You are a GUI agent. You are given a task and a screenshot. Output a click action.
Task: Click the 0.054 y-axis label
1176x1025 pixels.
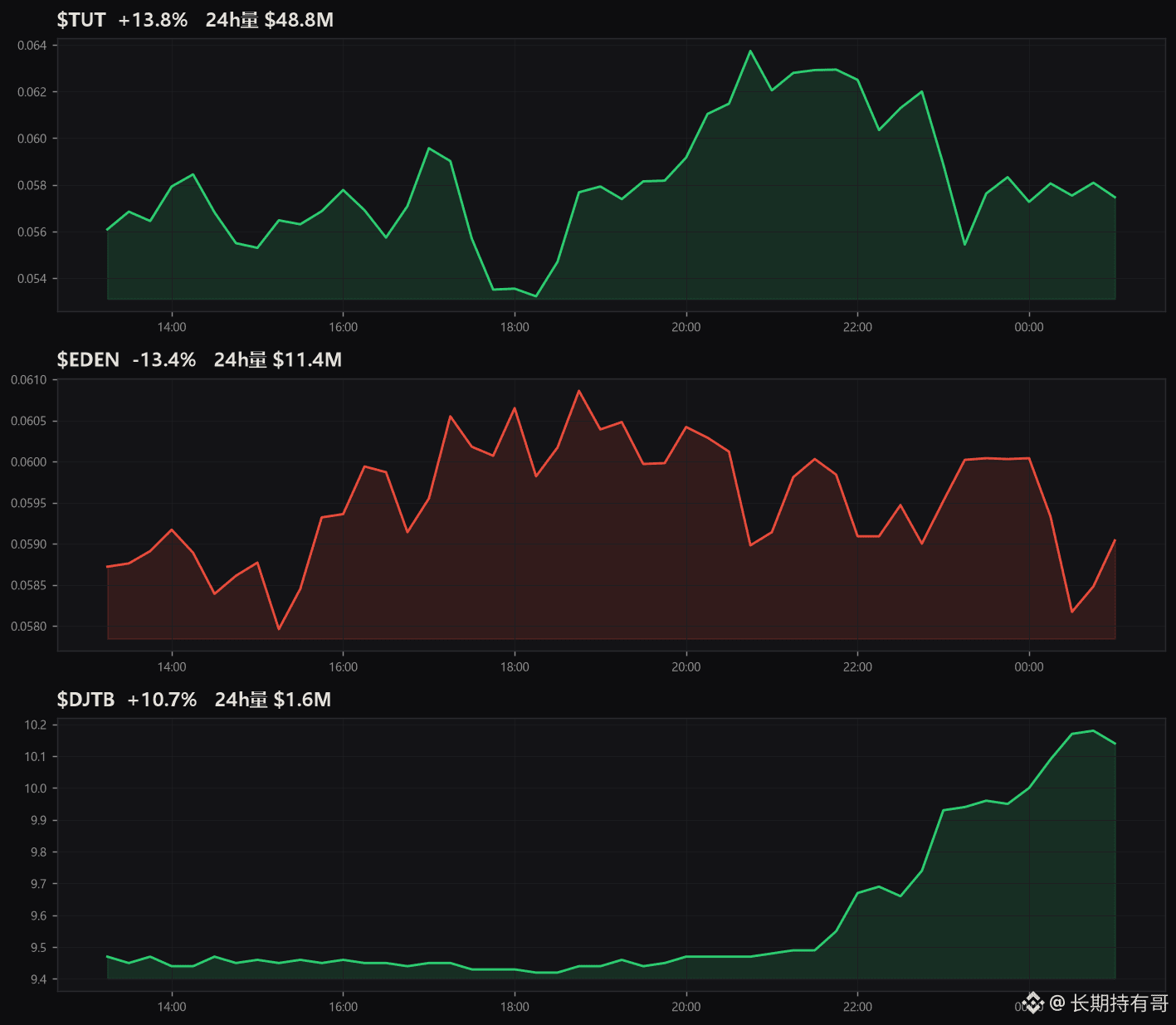[x=32, y=278]
